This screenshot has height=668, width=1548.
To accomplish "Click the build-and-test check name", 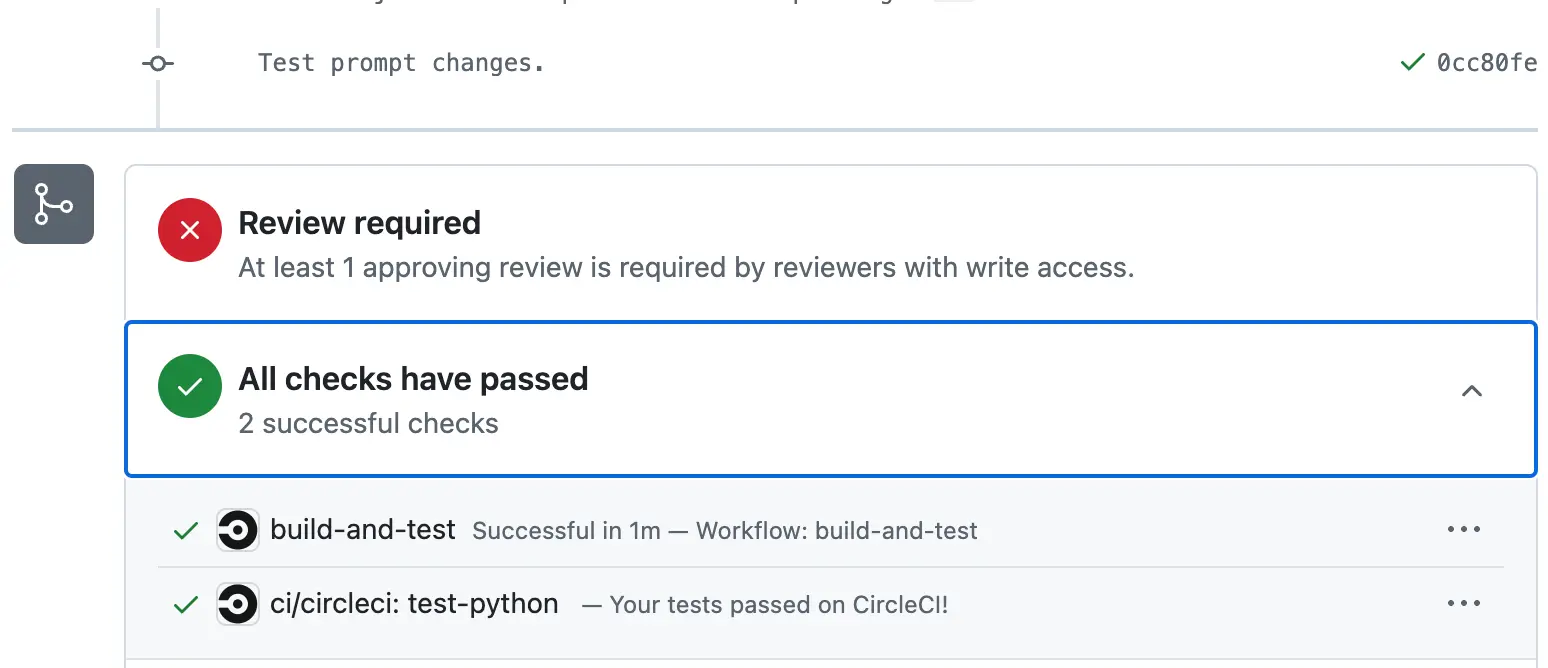I will pos(363,529).
